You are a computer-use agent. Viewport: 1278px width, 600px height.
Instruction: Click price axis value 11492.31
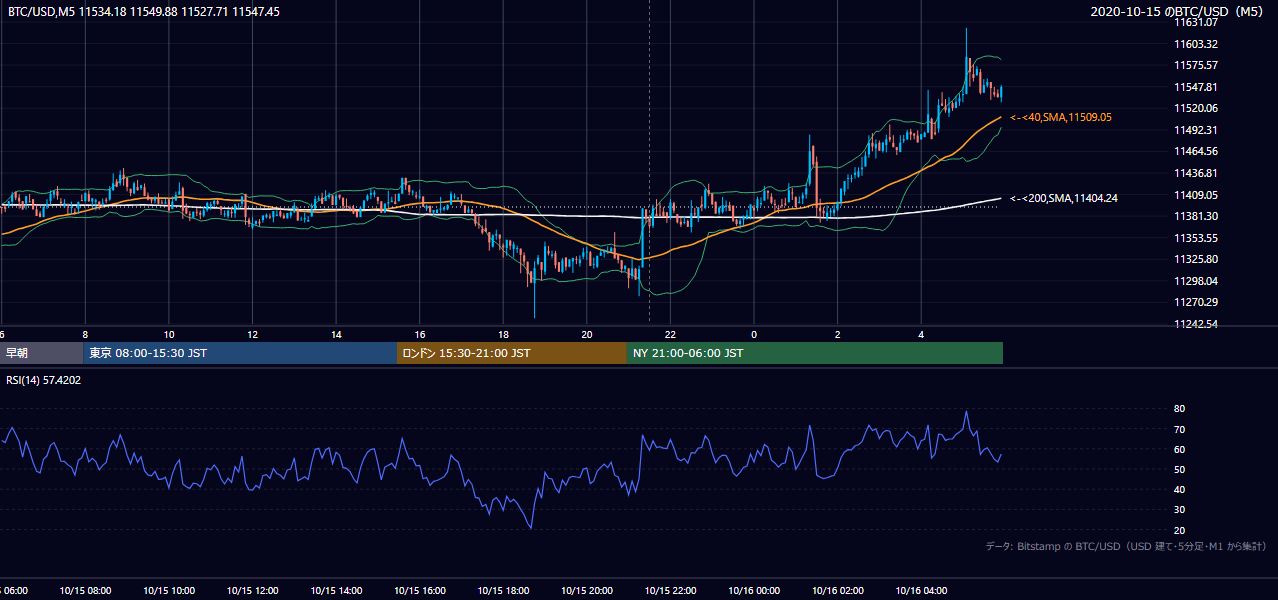click(x=1196, y=130)
